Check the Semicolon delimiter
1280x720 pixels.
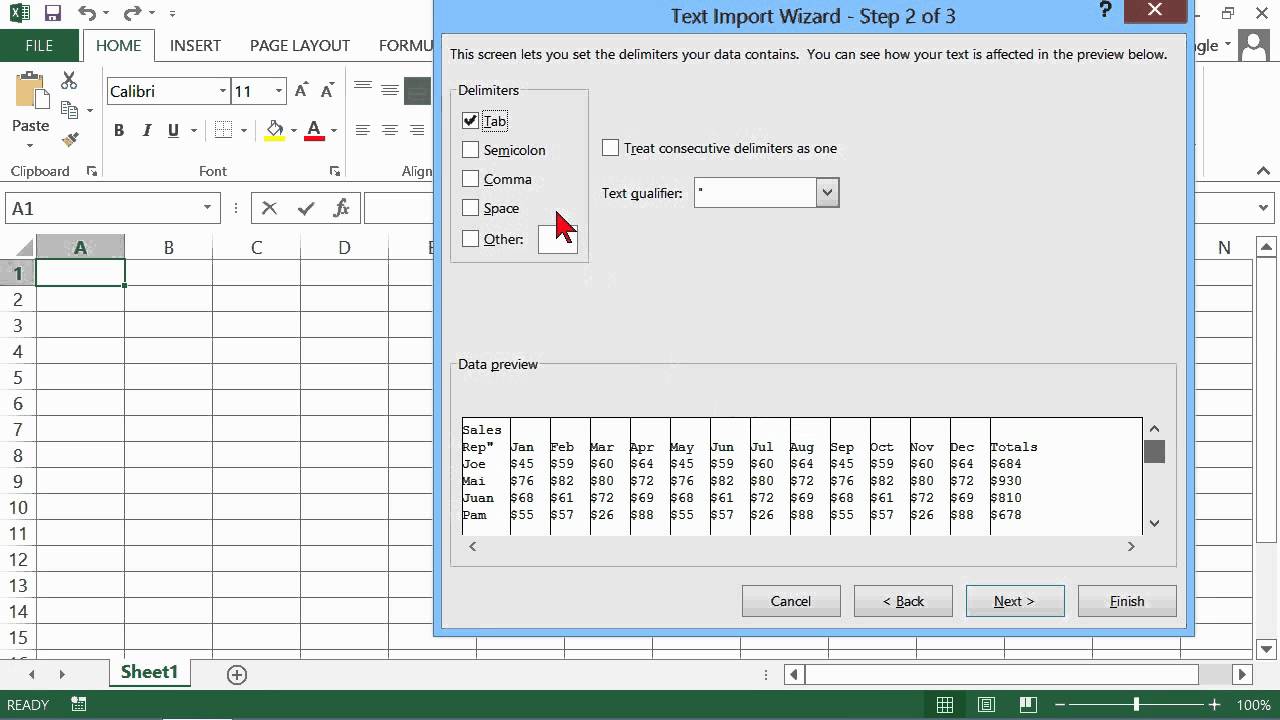[x=471, y=150]
